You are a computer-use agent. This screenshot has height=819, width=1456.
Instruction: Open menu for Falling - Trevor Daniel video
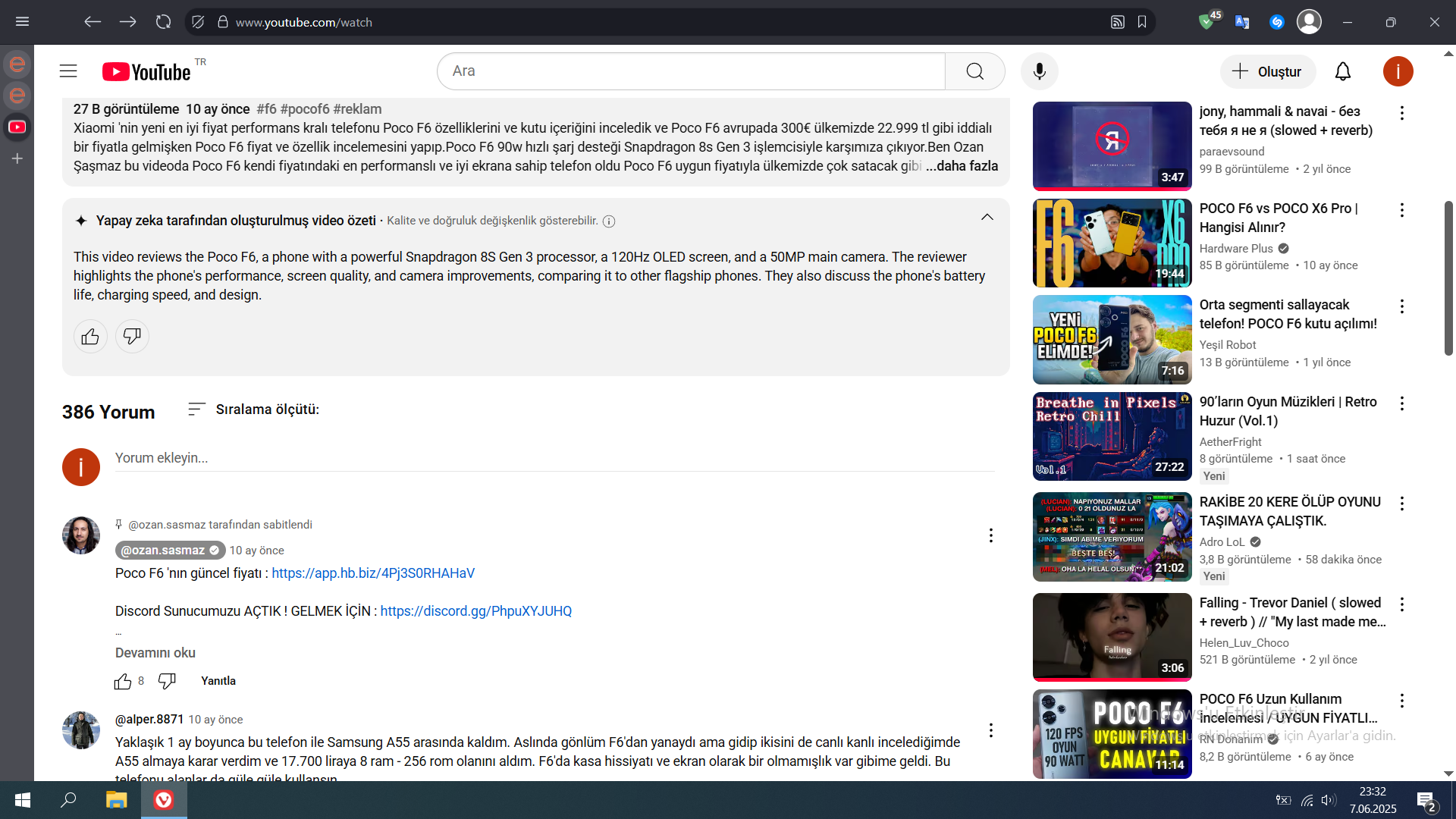click(1401, 604)
